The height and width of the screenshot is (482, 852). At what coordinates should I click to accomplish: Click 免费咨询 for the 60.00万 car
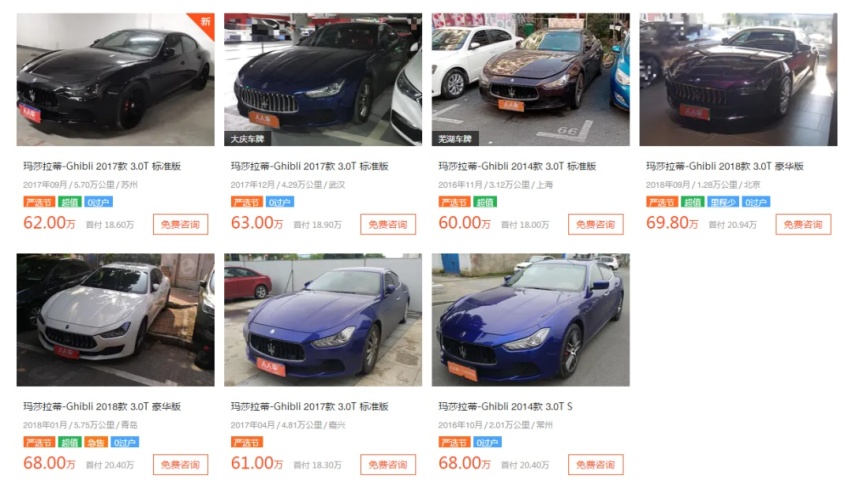(596, 224)
